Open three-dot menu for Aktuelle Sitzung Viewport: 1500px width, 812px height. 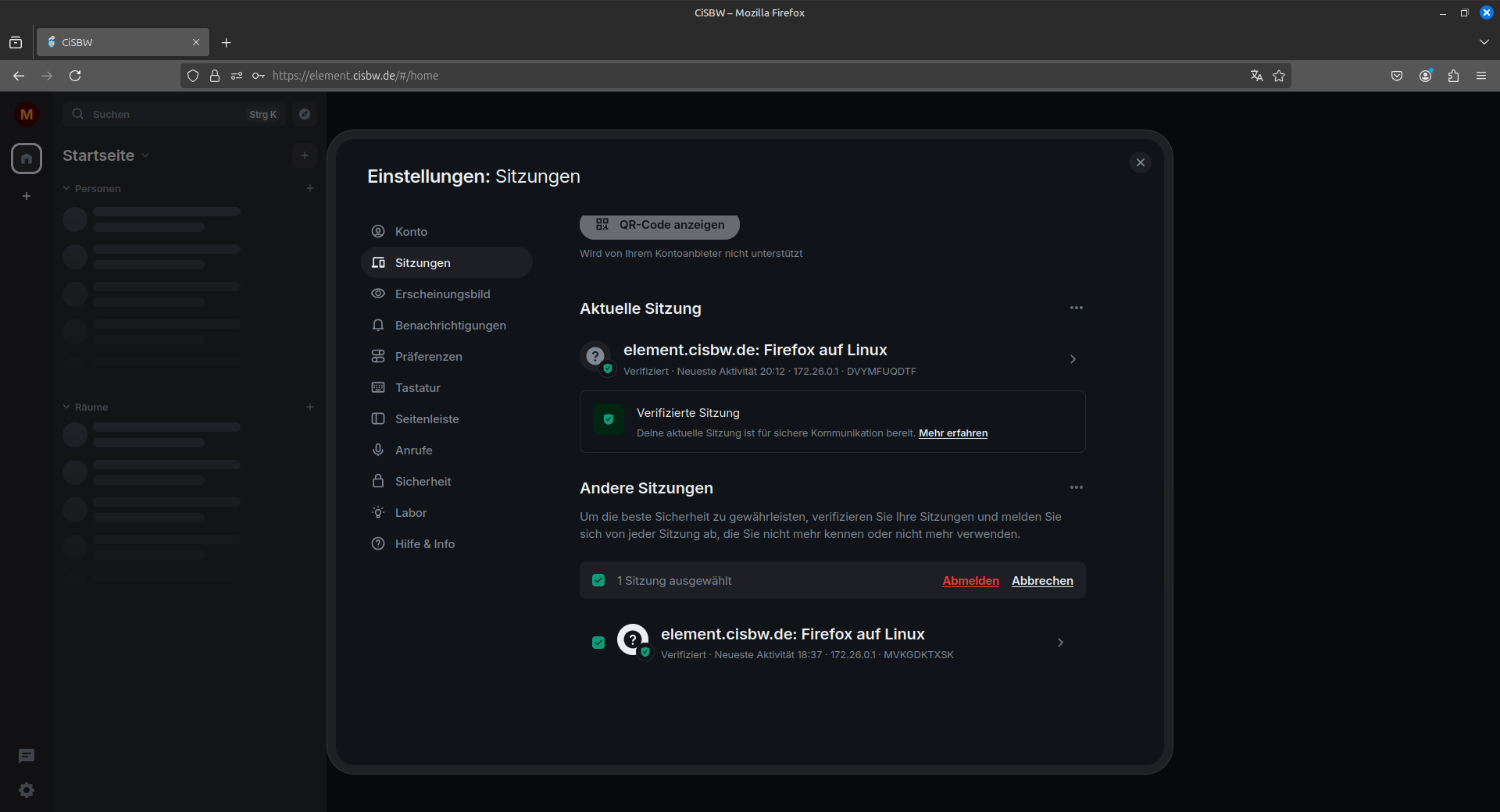[1076, 308]
